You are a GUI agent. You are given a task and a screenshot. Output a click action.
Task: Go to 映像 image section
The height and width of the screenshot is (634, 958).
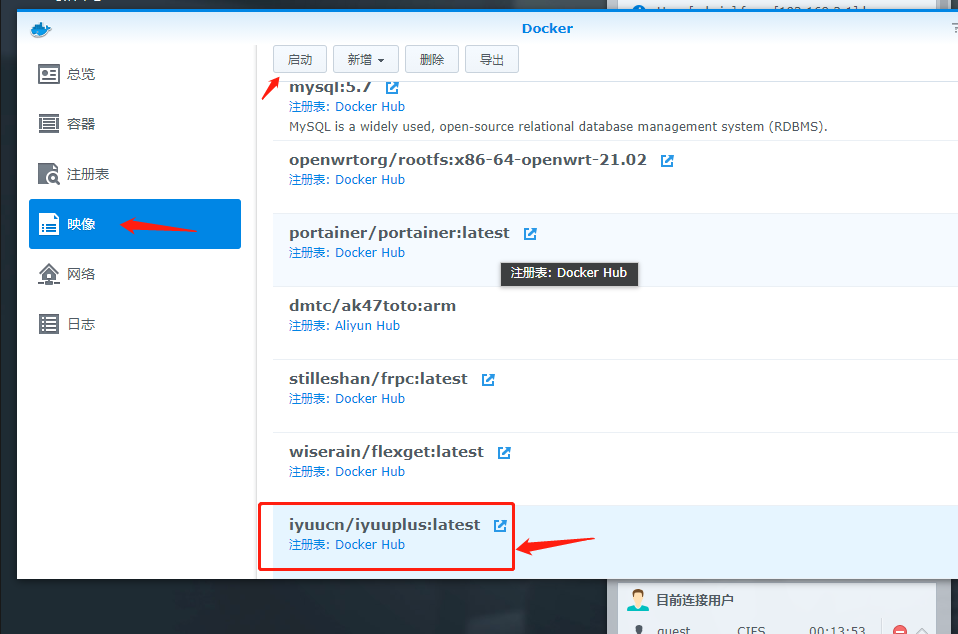pyautogui.click(x=135, y=224)
